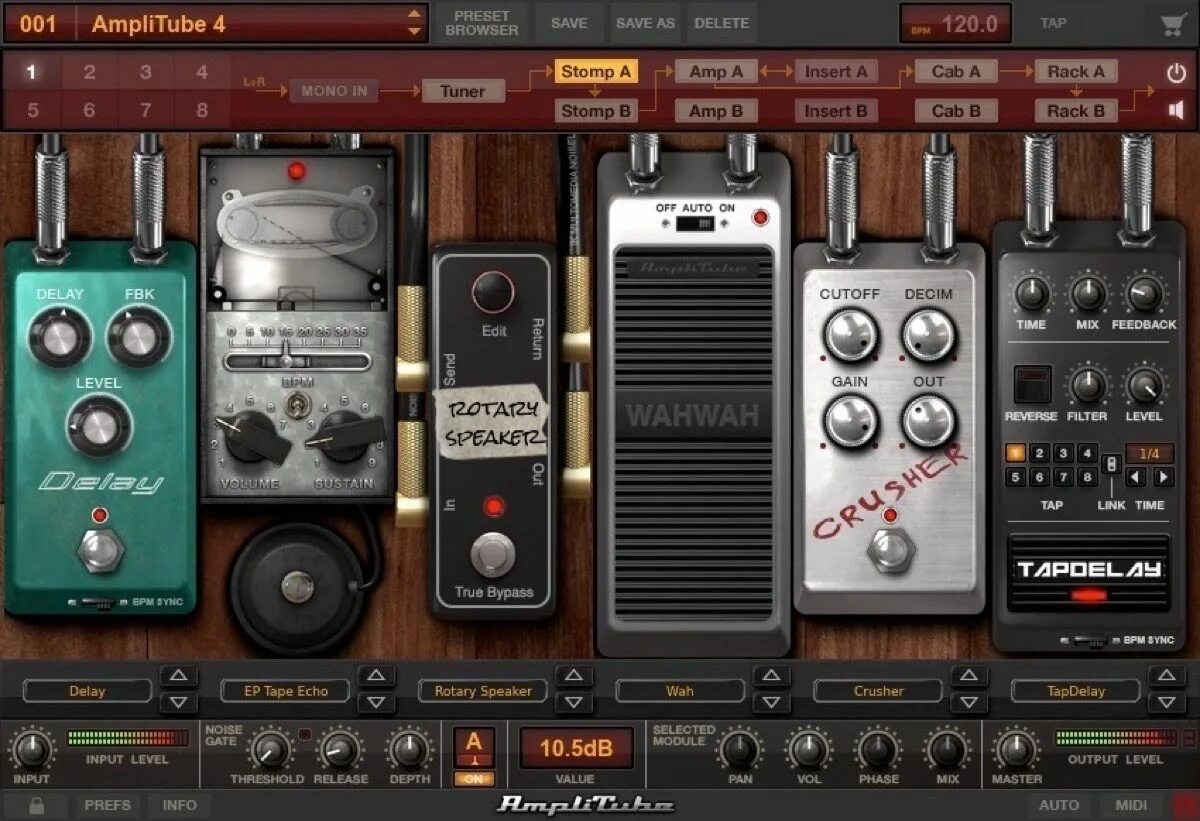Select the Stomp B slot in the chain
This screenshot has width=1200, height=821.
pyautogui.click(x=596, y=111)
